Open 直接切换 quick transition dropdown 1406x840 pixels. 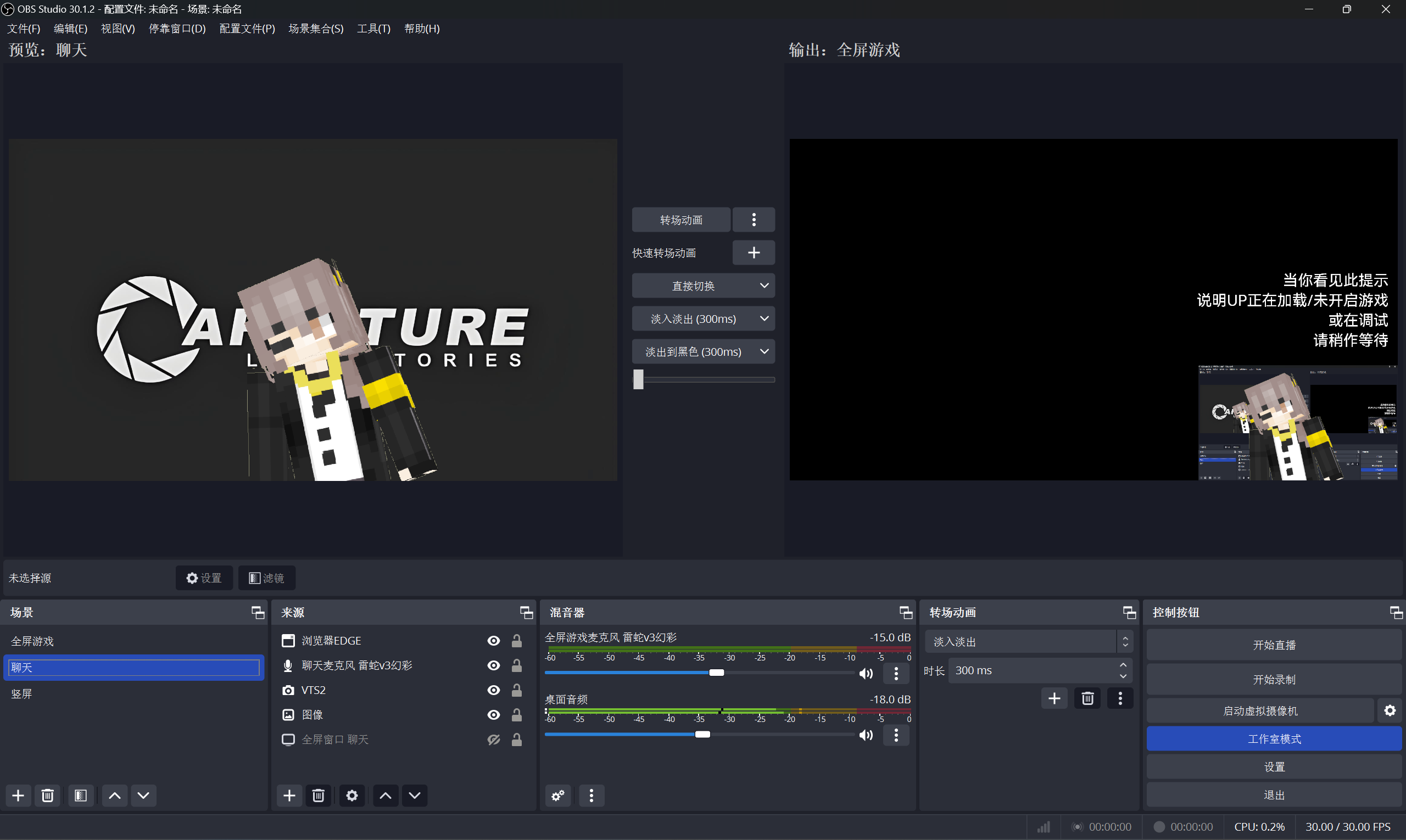[704, 286]
